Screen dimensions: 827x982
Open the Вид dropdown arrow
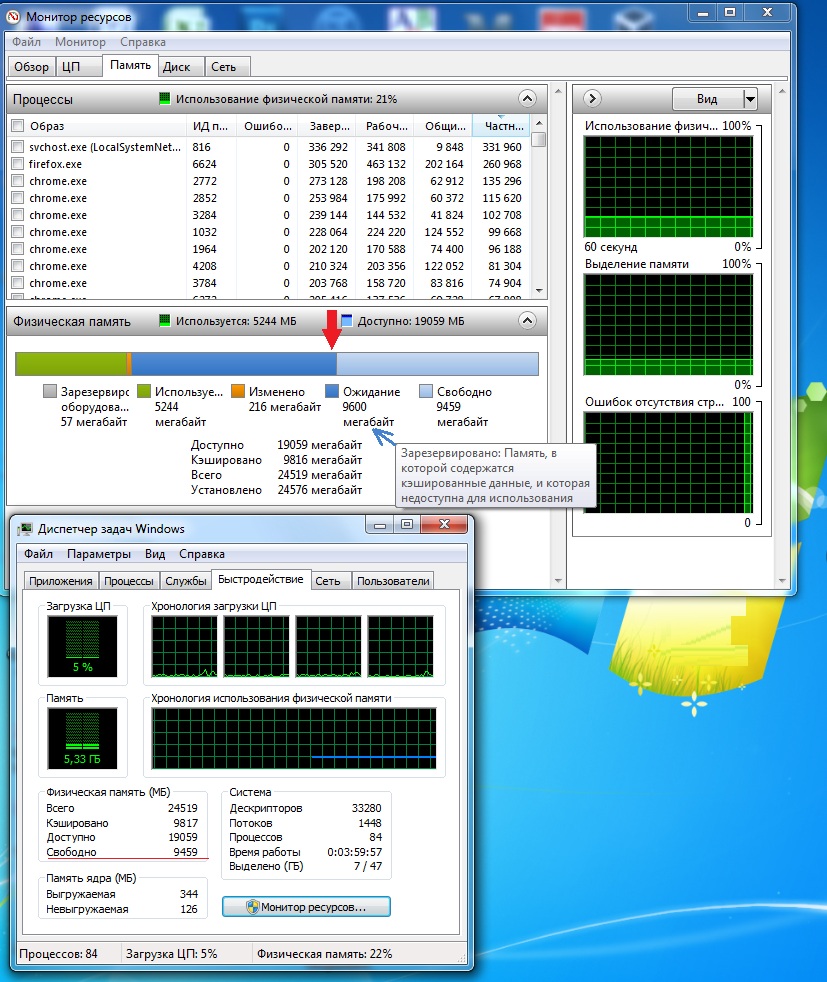749,99
